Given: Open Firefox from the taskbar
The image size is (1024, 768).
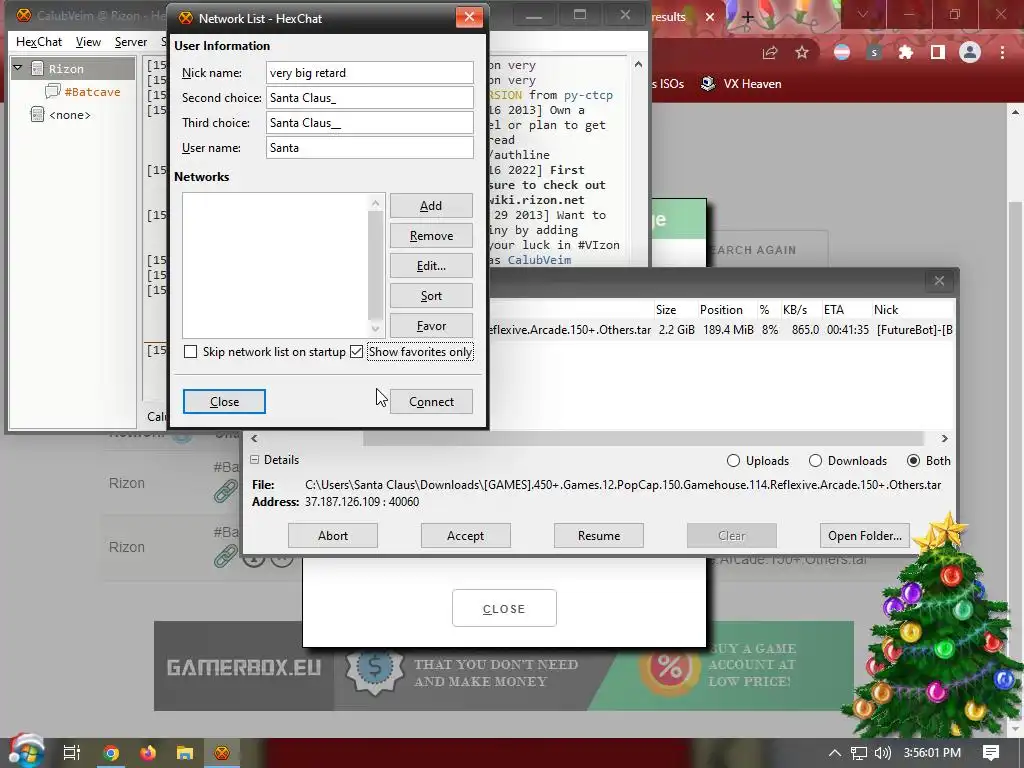Looking at the screenshot, I should click(x=148, y=753).
